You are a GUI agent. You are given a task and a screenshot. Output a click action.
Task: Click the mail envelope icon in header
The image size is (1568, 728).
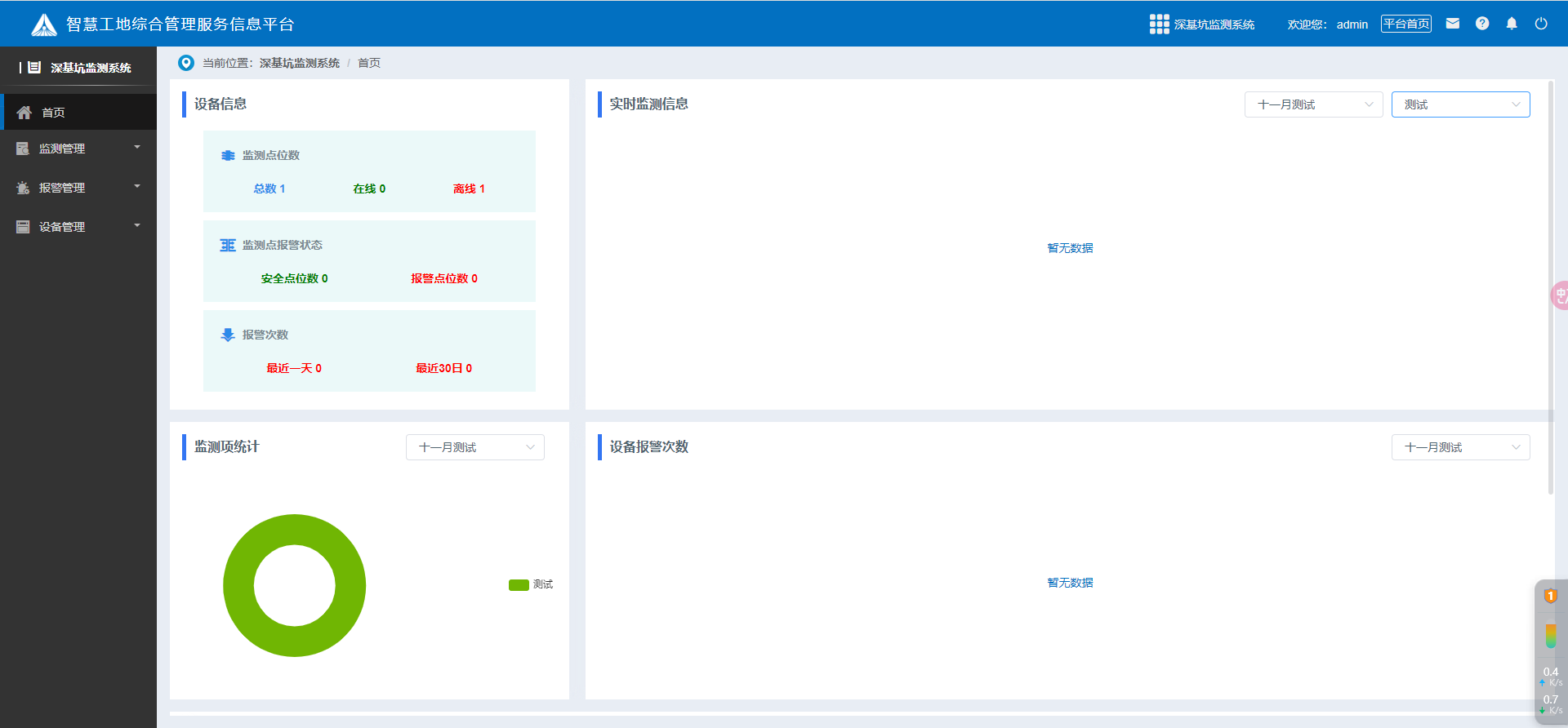pos(1452,24)
